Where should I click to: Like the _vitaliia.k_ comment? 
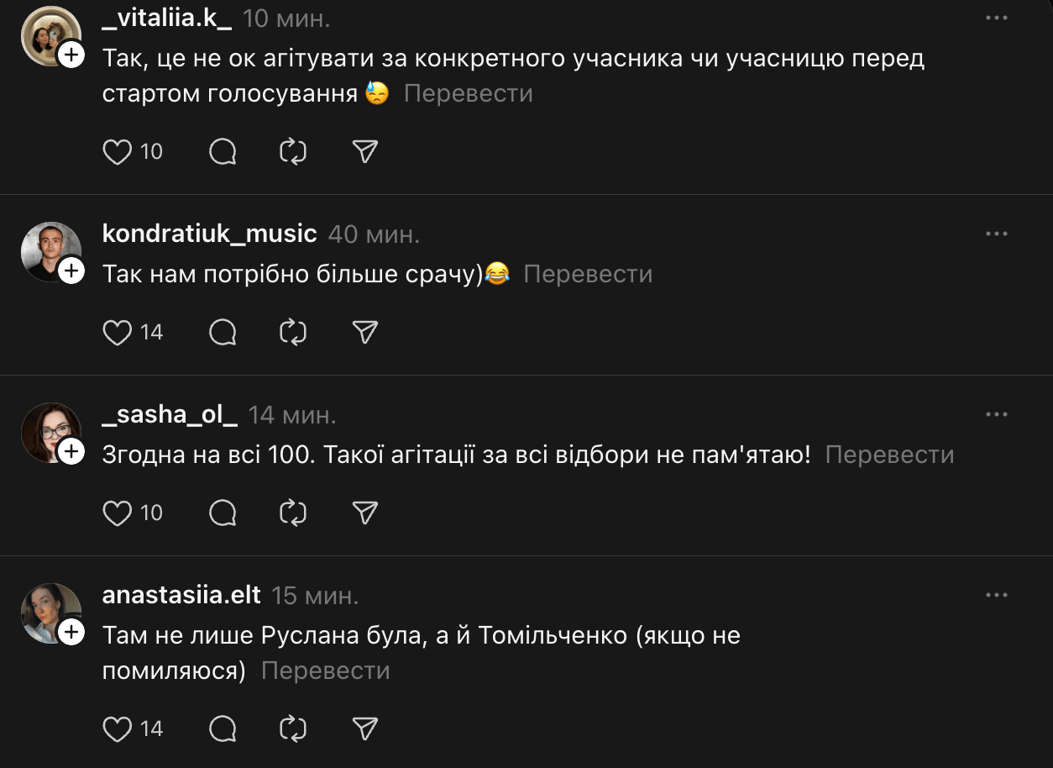click(118, 152)
